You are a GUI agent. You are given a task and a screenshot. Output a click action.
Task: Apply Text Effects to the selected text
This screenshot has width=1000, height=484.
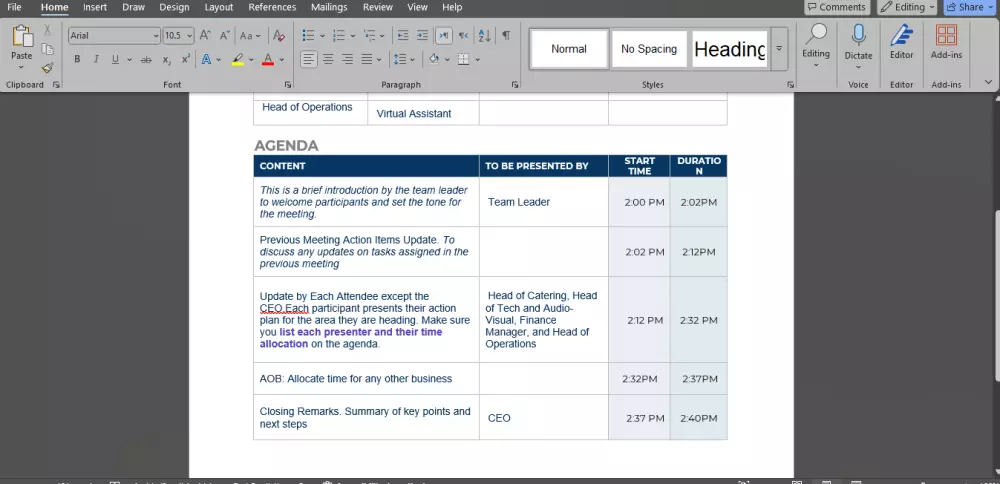click(207, 59)
